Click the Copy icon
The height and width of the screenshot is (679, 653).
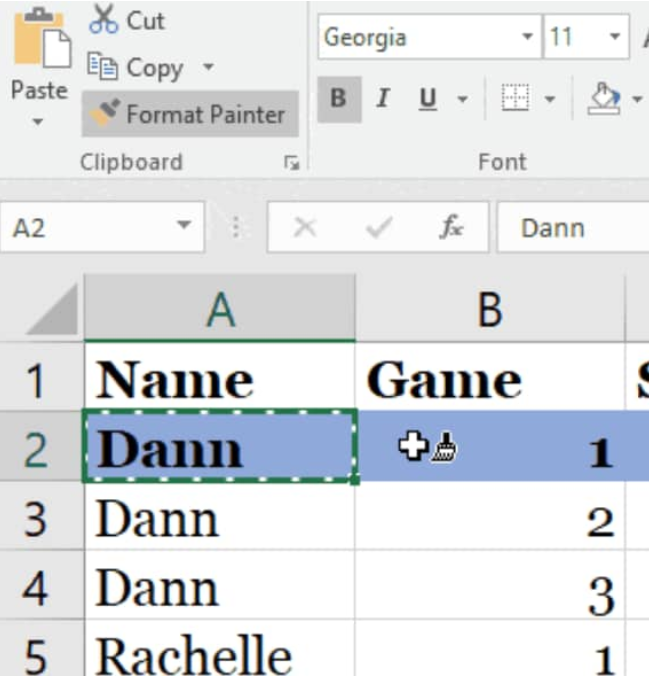tap(102, 66)
